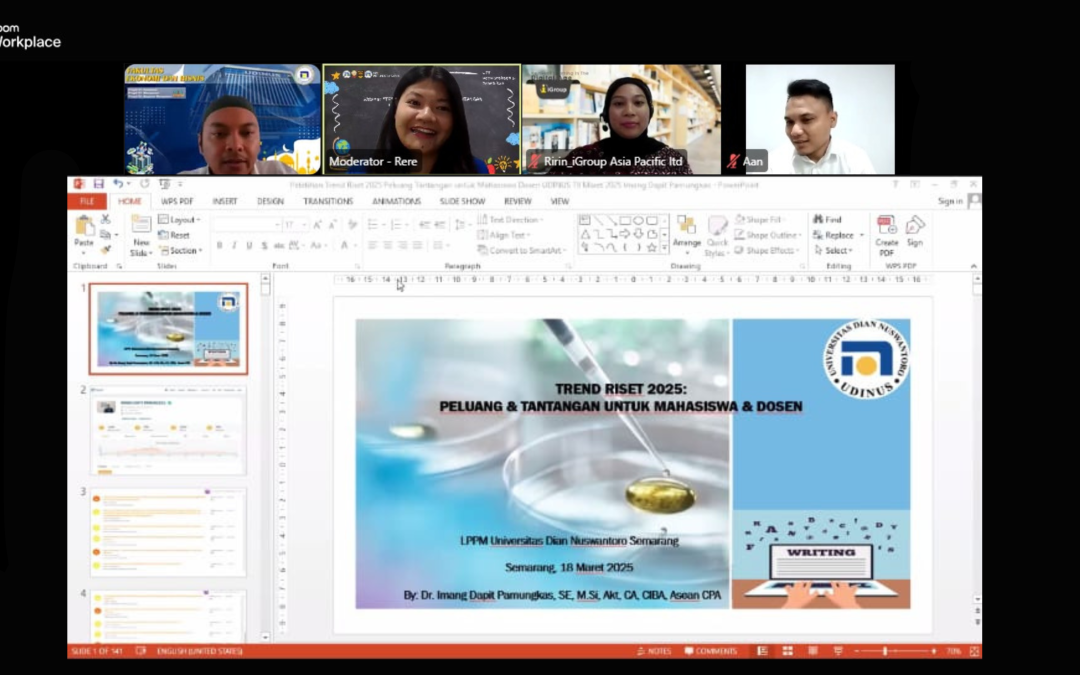Open the SLIDE SHOW ribbon tab
Viewport: 1080px width, 675px height.
(x=462, y=201)
